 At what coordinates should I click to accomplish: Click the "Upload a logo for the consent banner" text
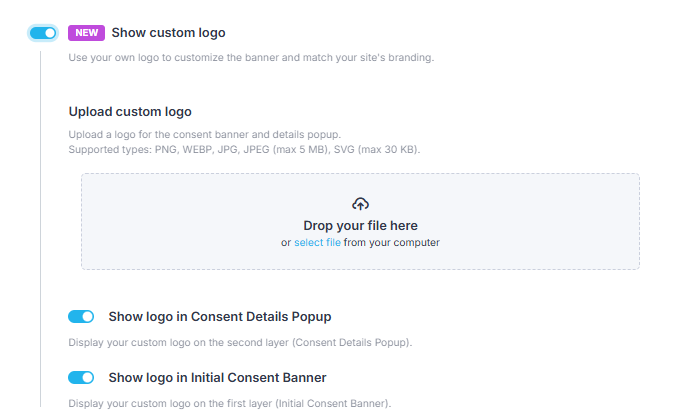[204, 134]
